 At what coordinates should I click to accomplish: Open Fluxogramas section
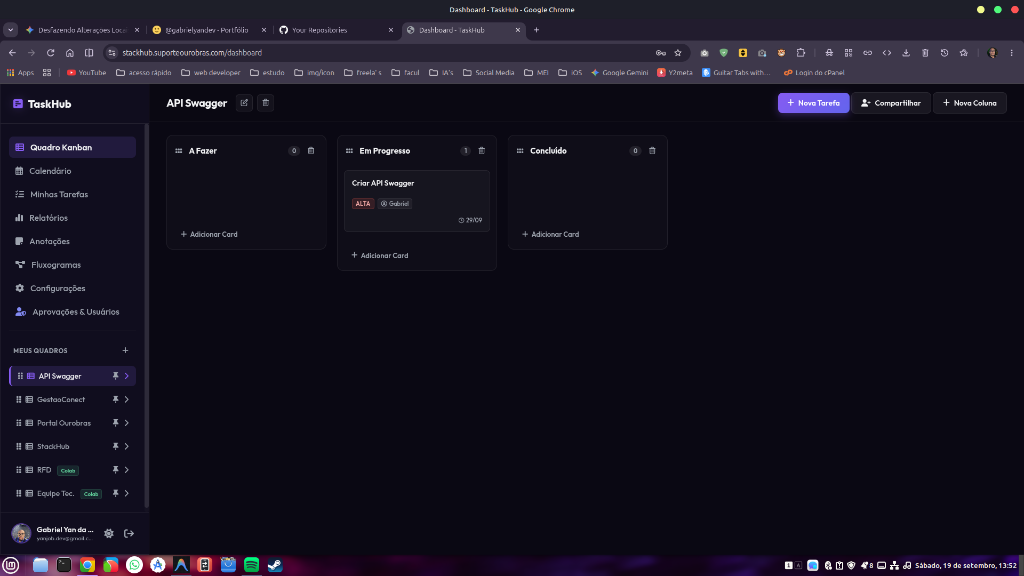(x=72, y=265)
